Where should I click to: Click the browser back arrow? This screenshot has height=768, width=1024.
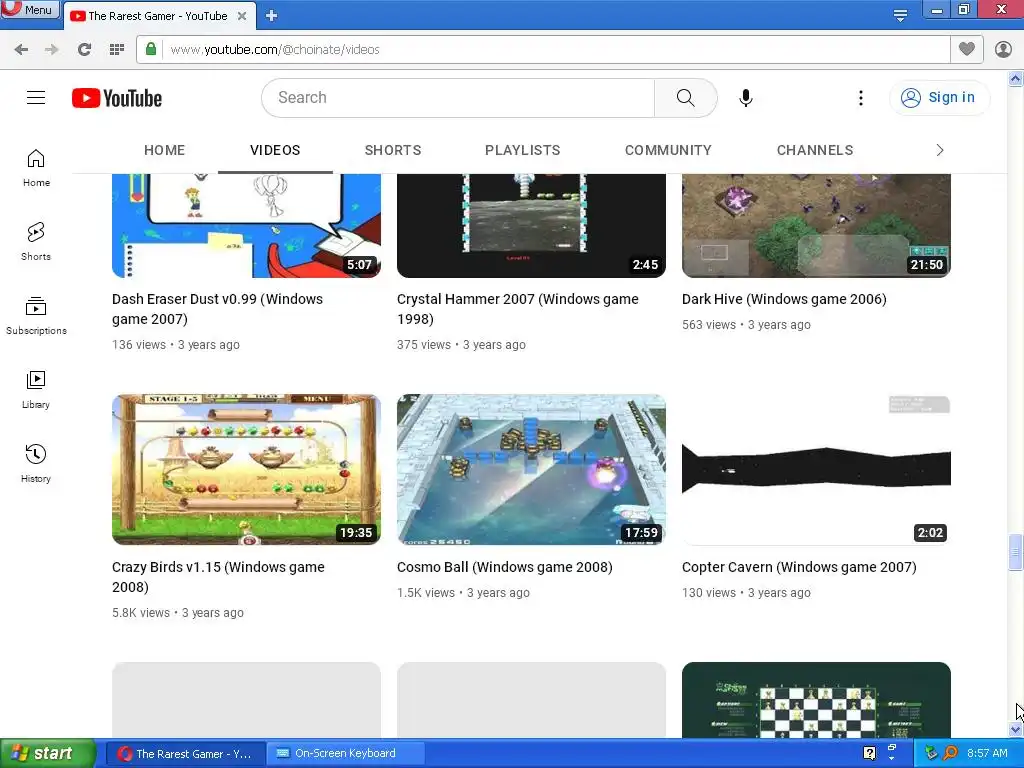pyautogui.click(x=21, y=50)
